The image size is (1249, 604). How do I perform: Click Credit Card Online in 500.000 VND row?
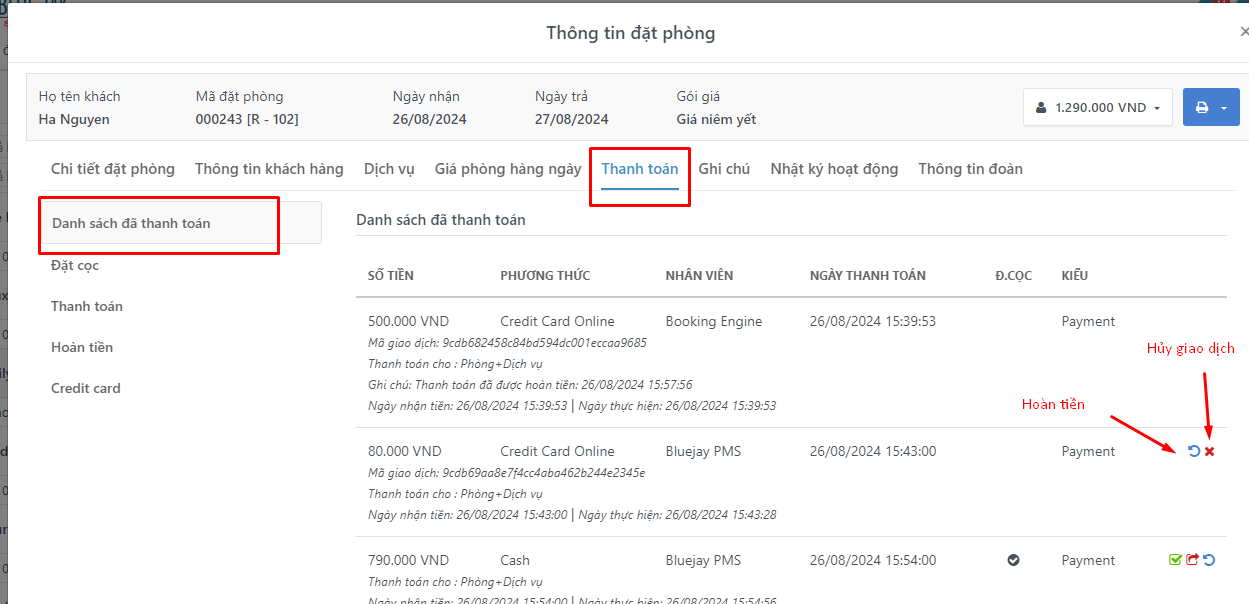tap(557, 321)
